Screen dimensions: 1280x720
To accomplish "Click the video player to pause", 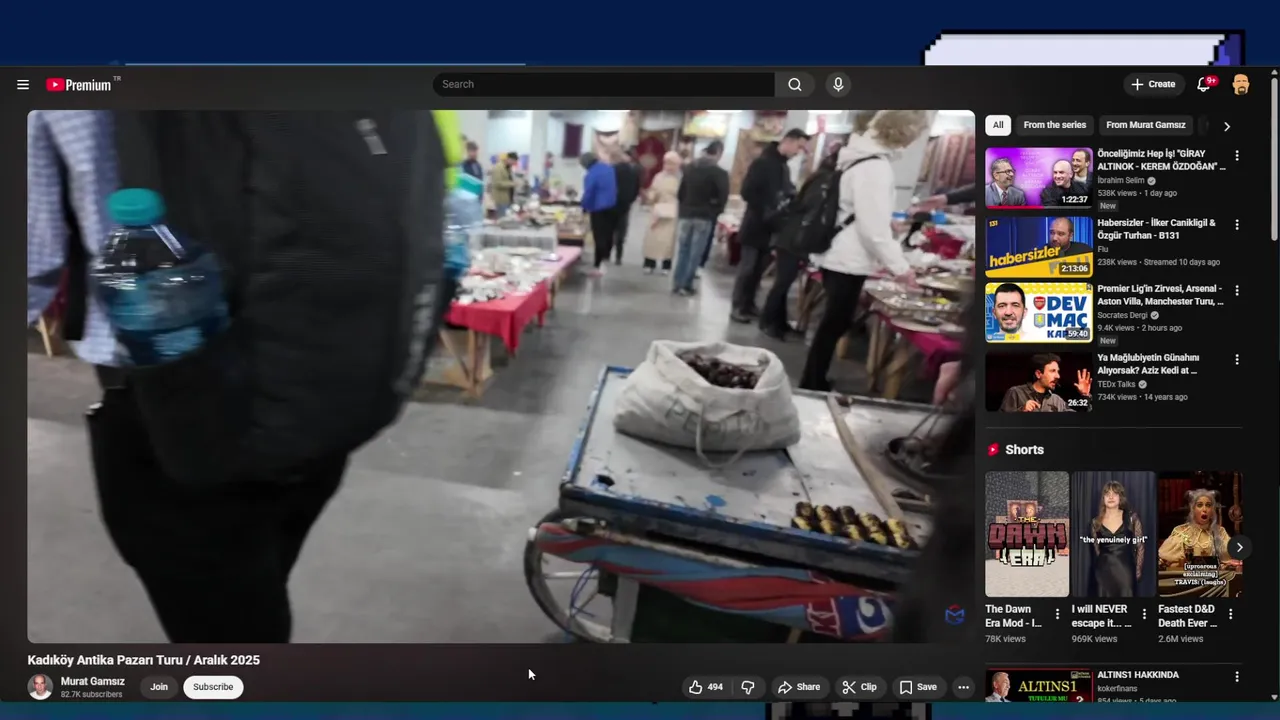I will click(500, 376).
